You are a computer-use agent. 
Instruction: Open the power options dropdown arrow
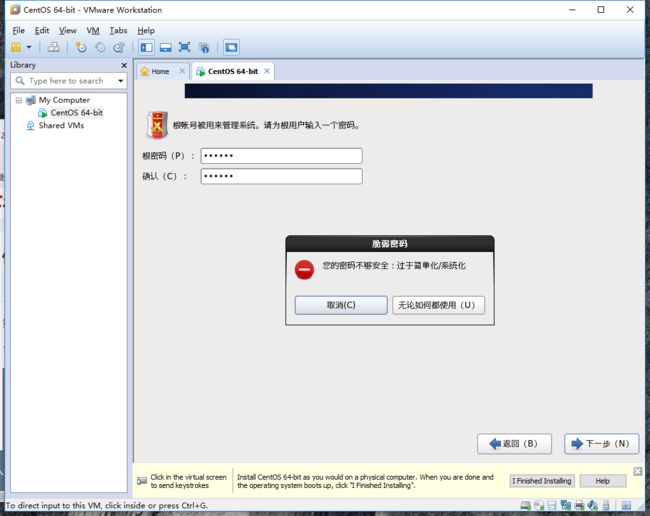click(x=29, y=47)
